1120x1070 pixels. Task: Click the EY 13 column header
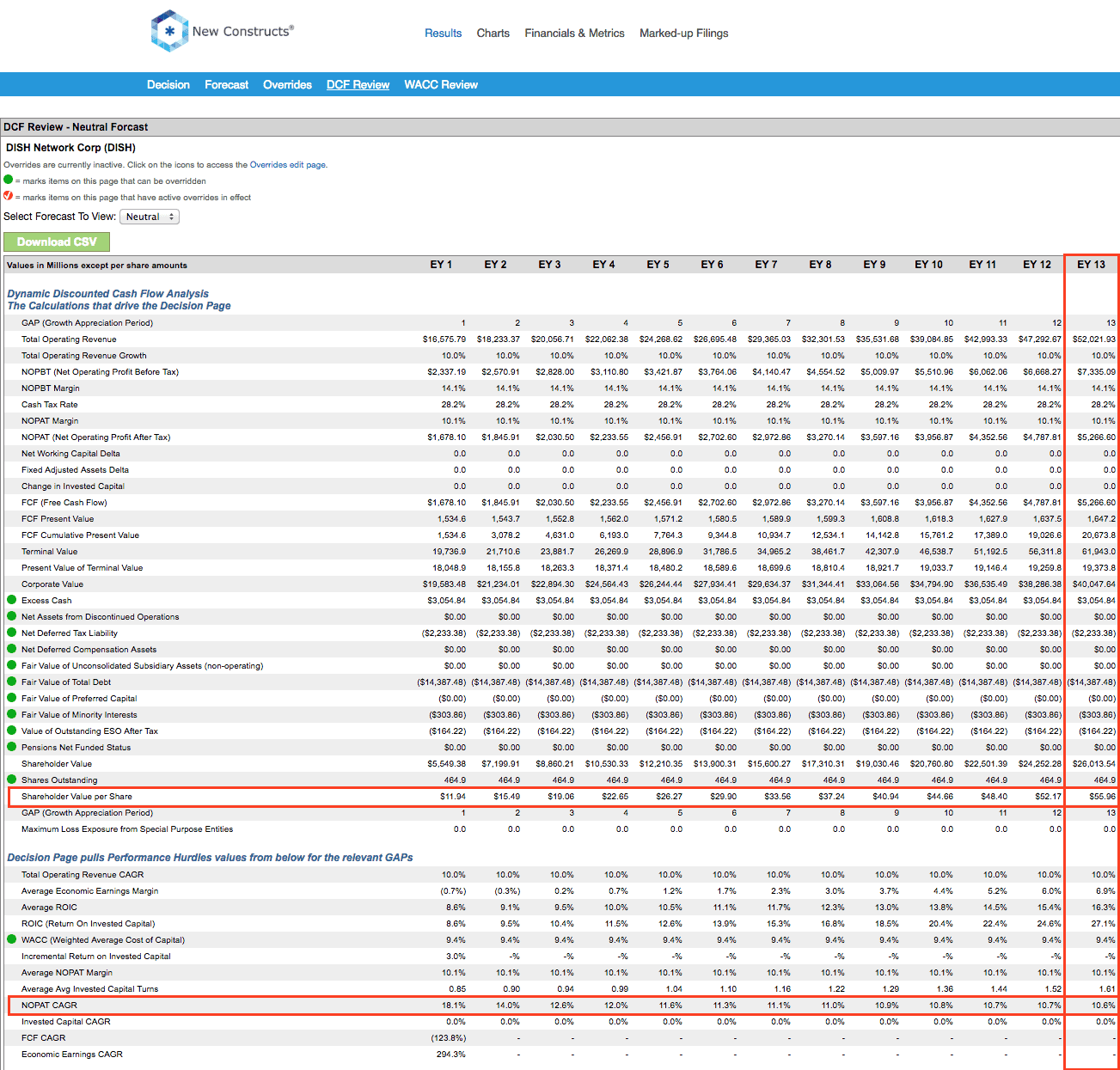click(x=1091, y=265)
